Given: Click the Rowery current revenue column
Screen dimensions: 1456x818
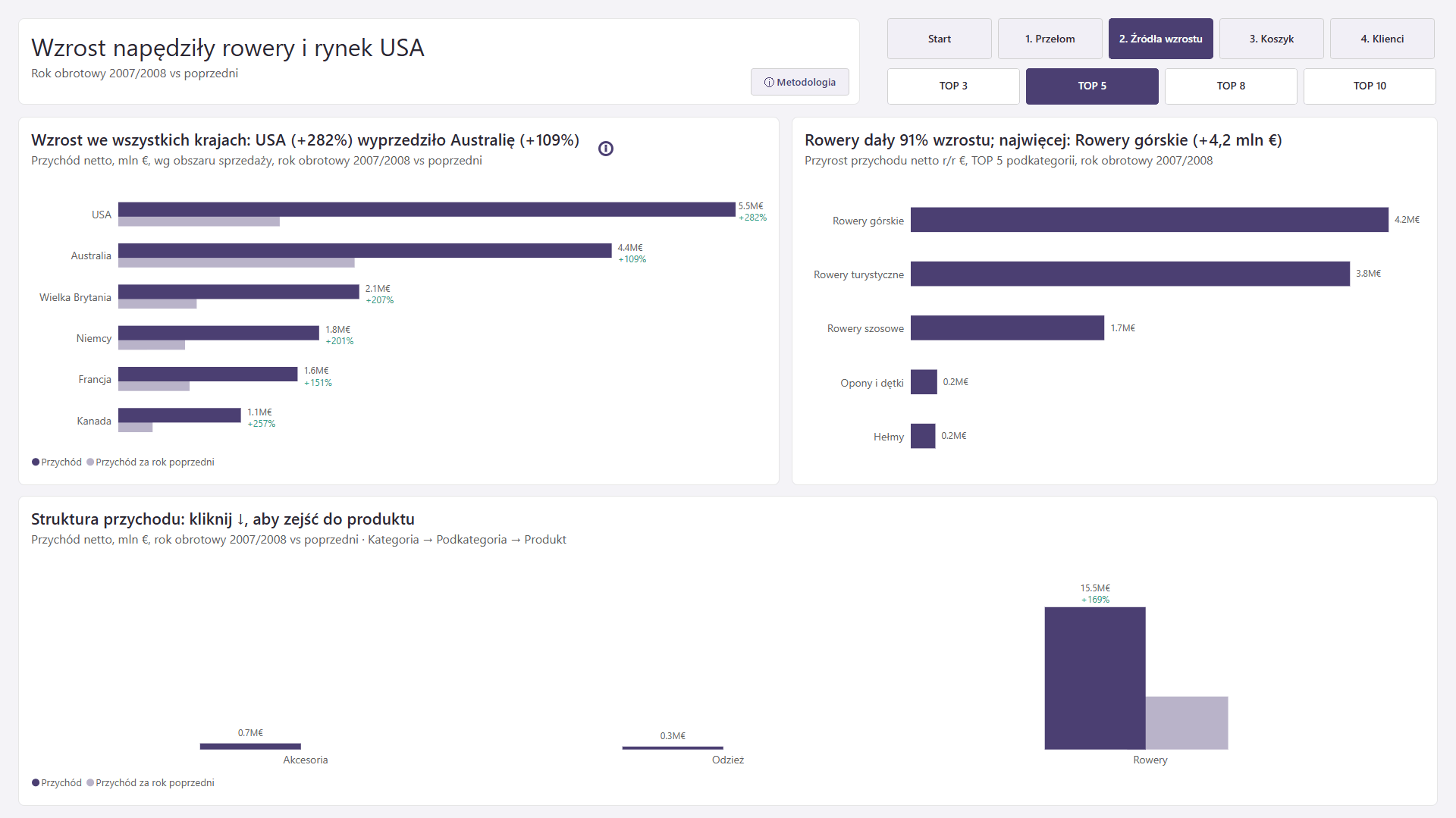Looking at the screenshot, I should point(1095,679).
